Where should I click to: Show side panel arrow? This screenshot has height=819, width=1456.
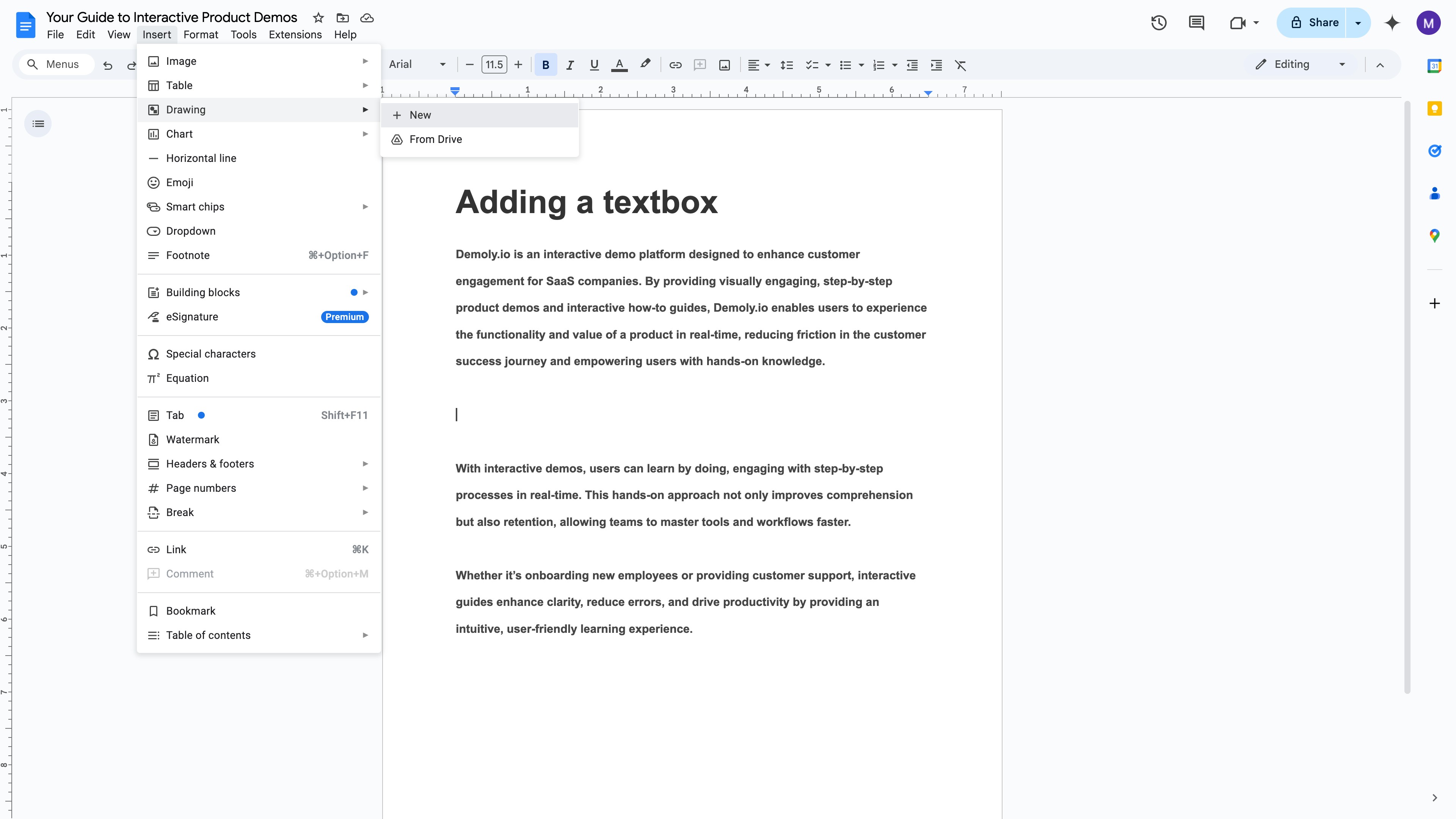click(1434, 797)
